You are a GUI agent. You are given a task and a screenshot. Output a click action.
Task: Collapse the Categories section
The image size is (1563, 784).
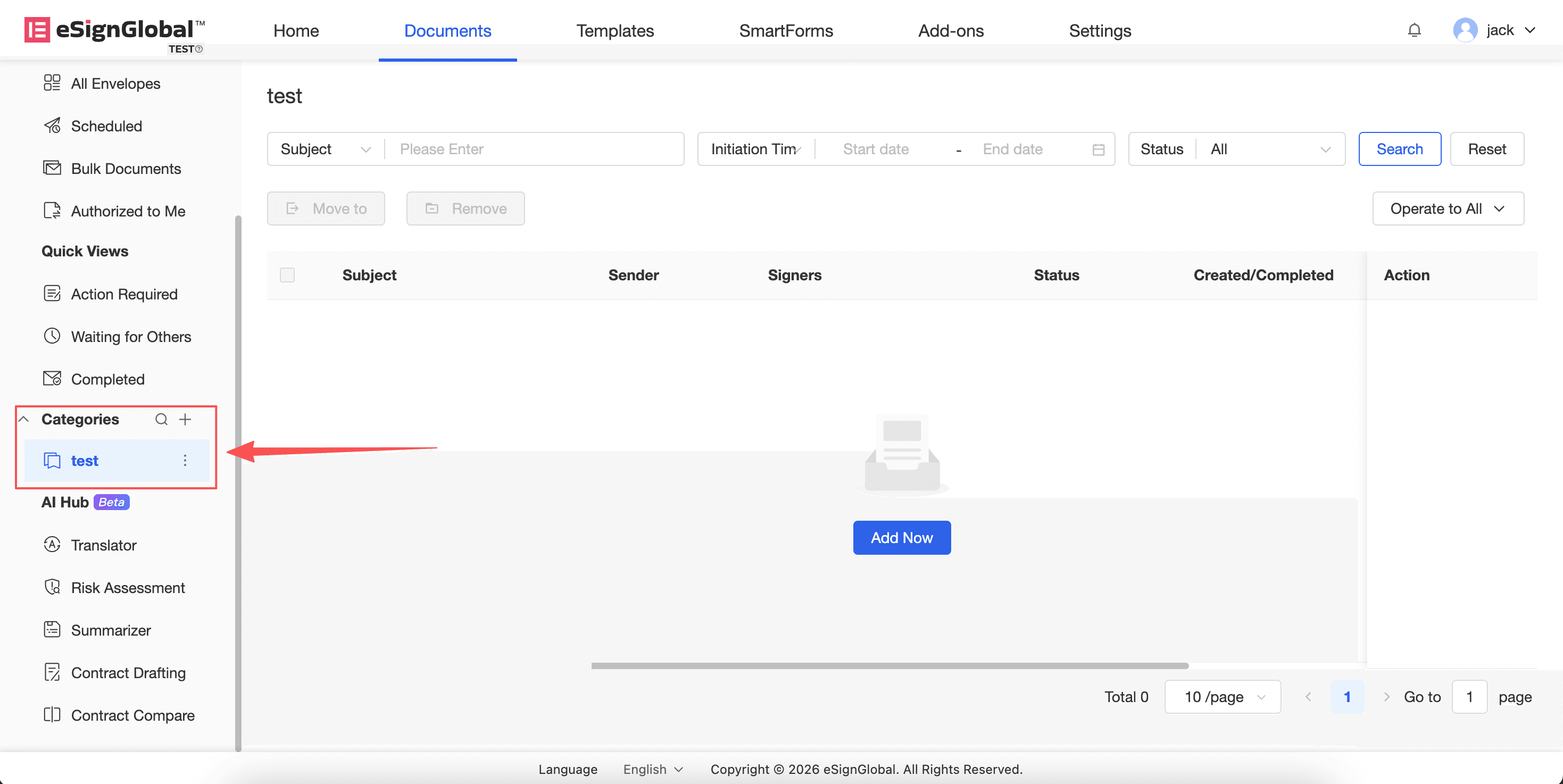[x=23, y=419]
